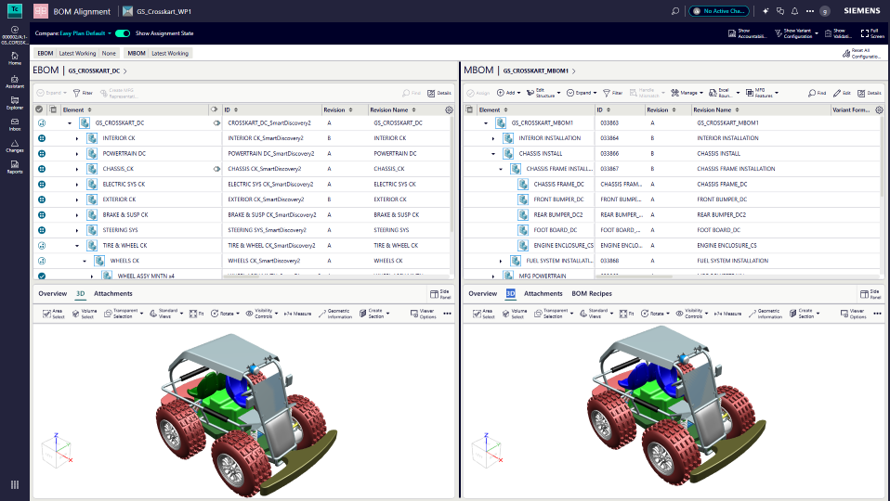Click Measure in the MBOM 3D viewer toolbar

[x=728, y=314]
